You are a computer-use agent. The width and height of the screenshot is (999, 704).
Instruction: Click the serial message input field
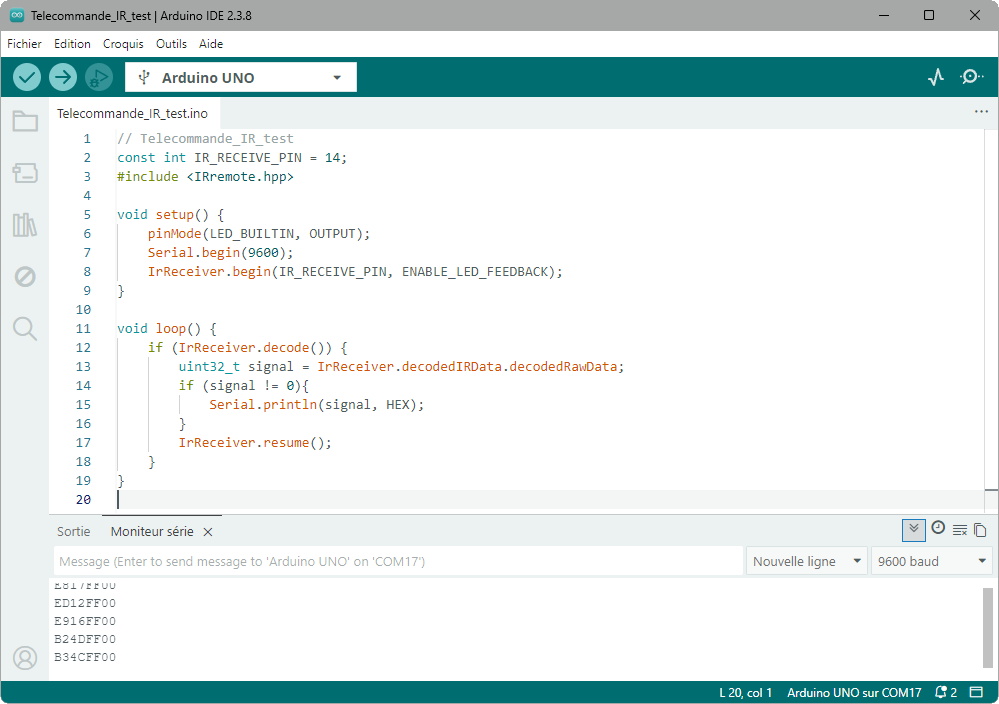(398, 561)
